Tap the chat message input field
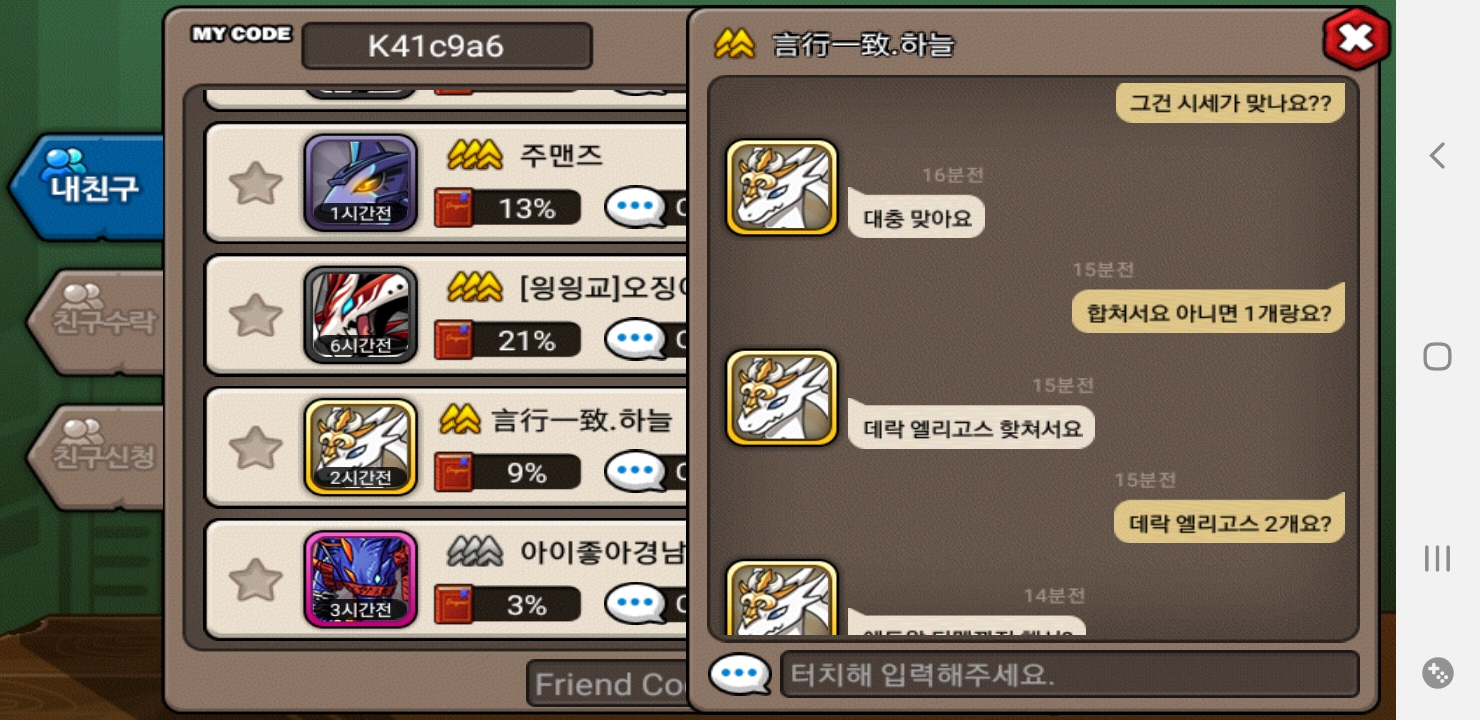Viewport: 1480px width, 720px height. point(1069,675)
